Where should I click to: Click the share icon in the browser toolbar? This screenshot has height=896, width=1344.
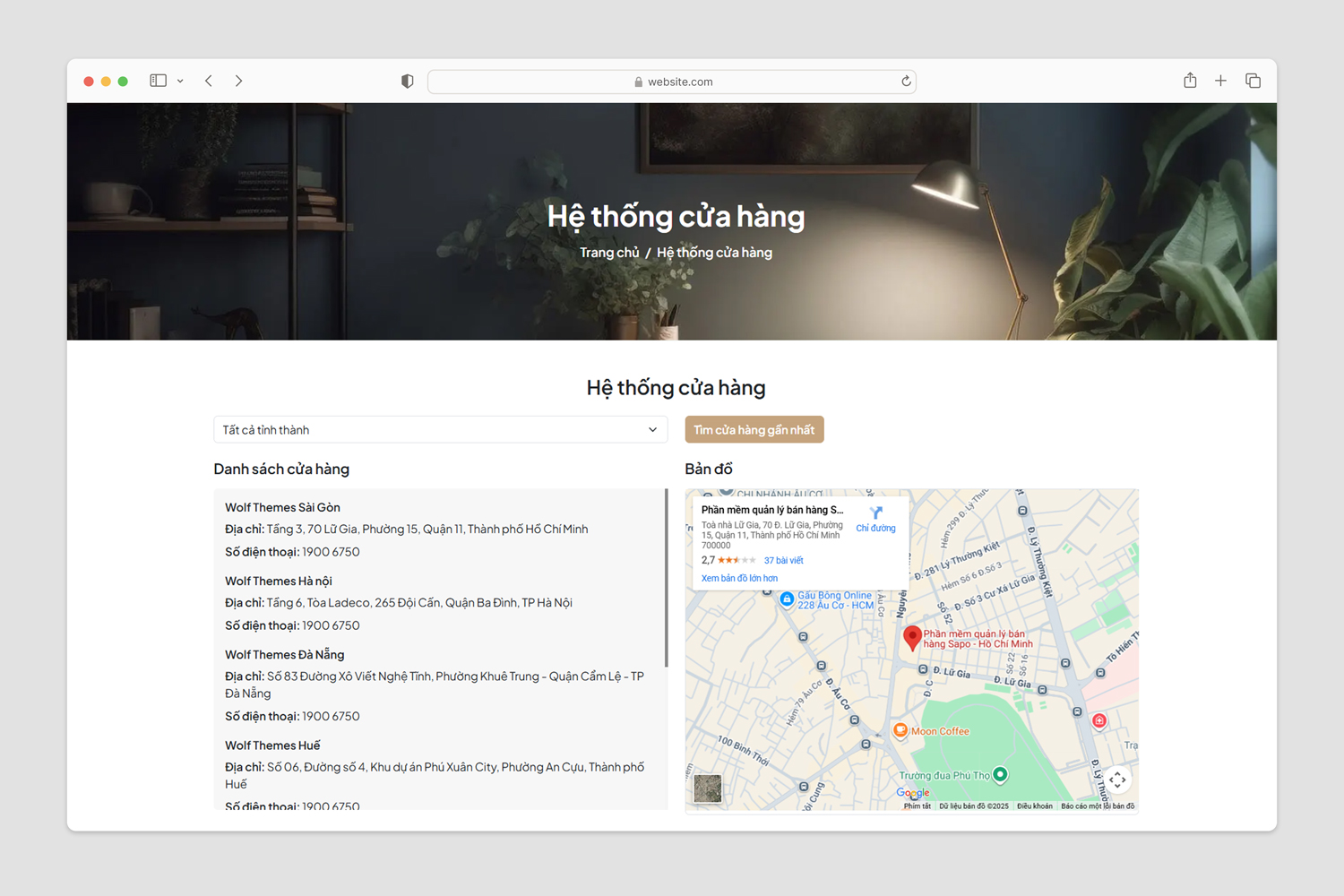1189,80
